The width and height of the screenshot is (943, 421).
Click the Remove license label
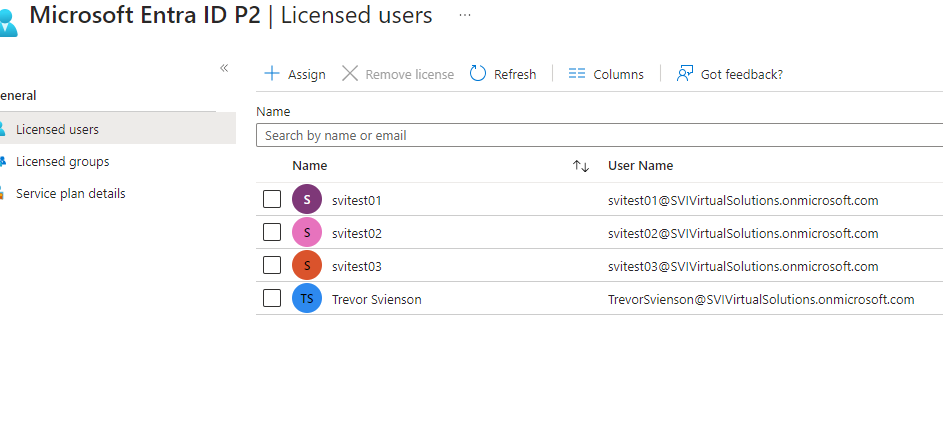click(x=410, y=75)
